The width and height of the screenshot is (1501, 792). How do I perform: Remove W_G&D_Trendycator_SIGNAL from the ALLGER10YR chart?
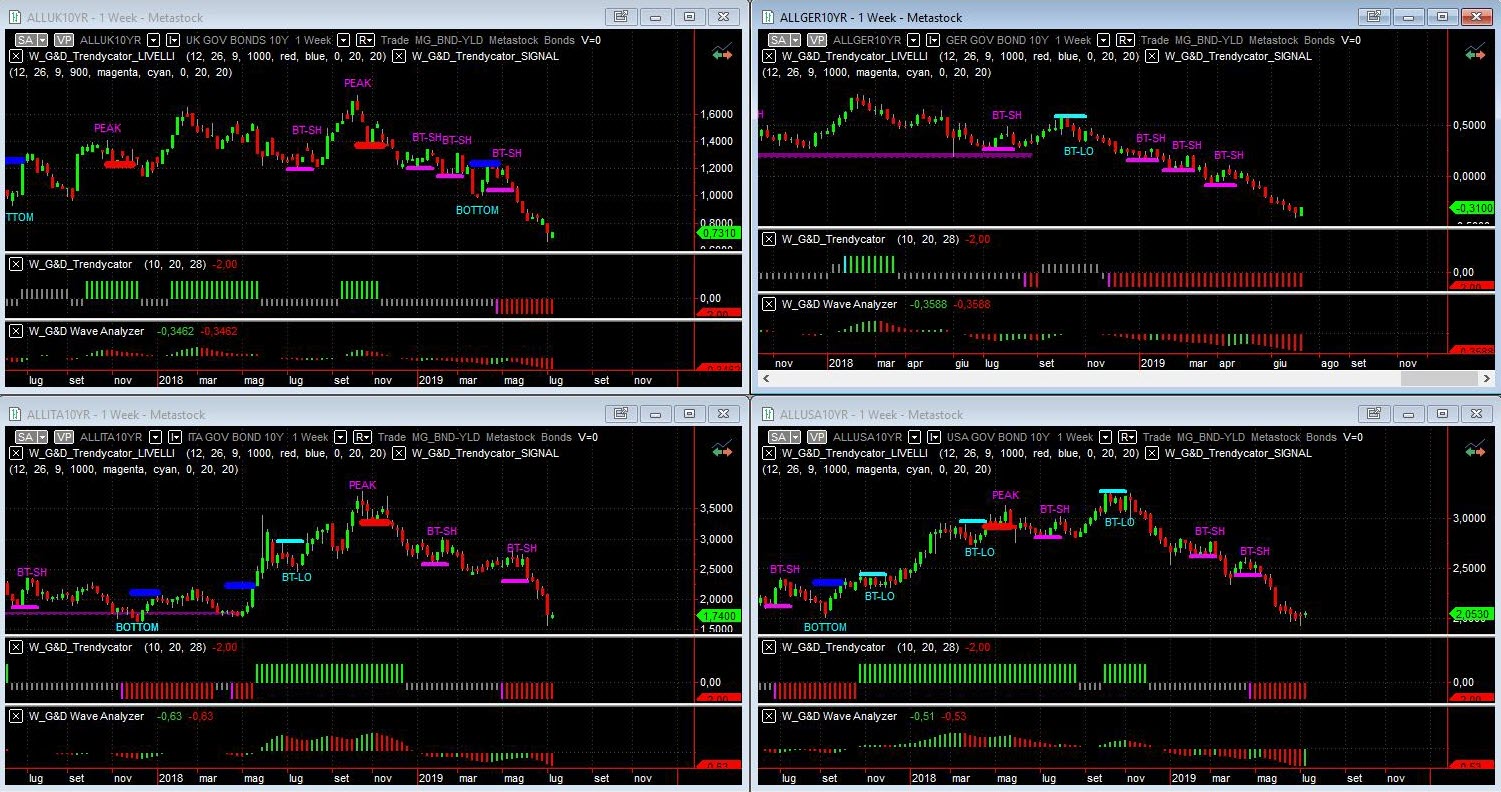1152,56
